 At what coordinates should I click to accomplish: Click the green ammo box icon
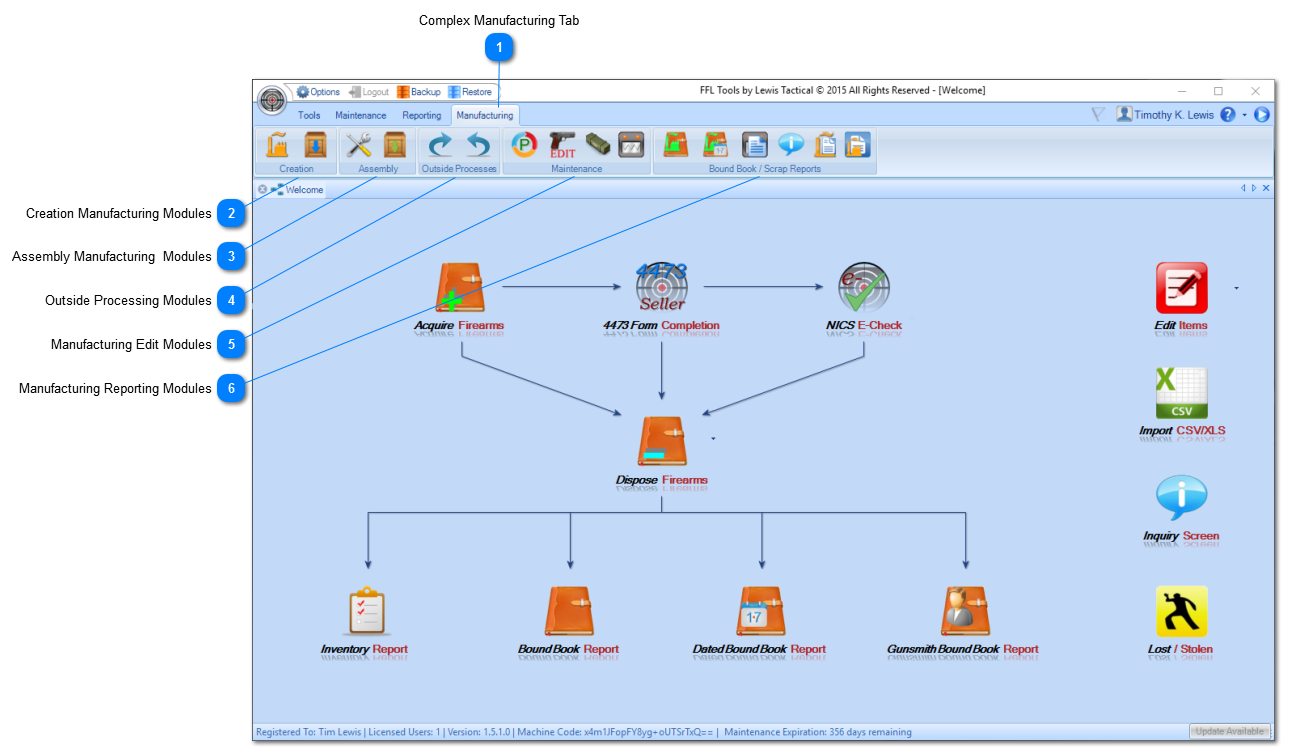click(x=597, y=146)
